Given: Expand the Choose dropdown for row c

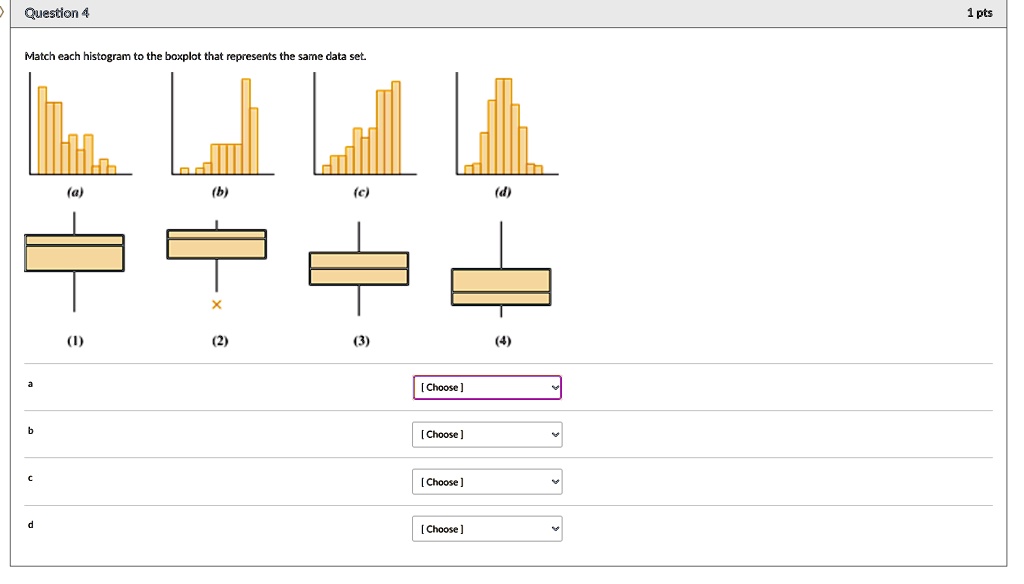Looking at the screenshot, I should click(487, 482).
